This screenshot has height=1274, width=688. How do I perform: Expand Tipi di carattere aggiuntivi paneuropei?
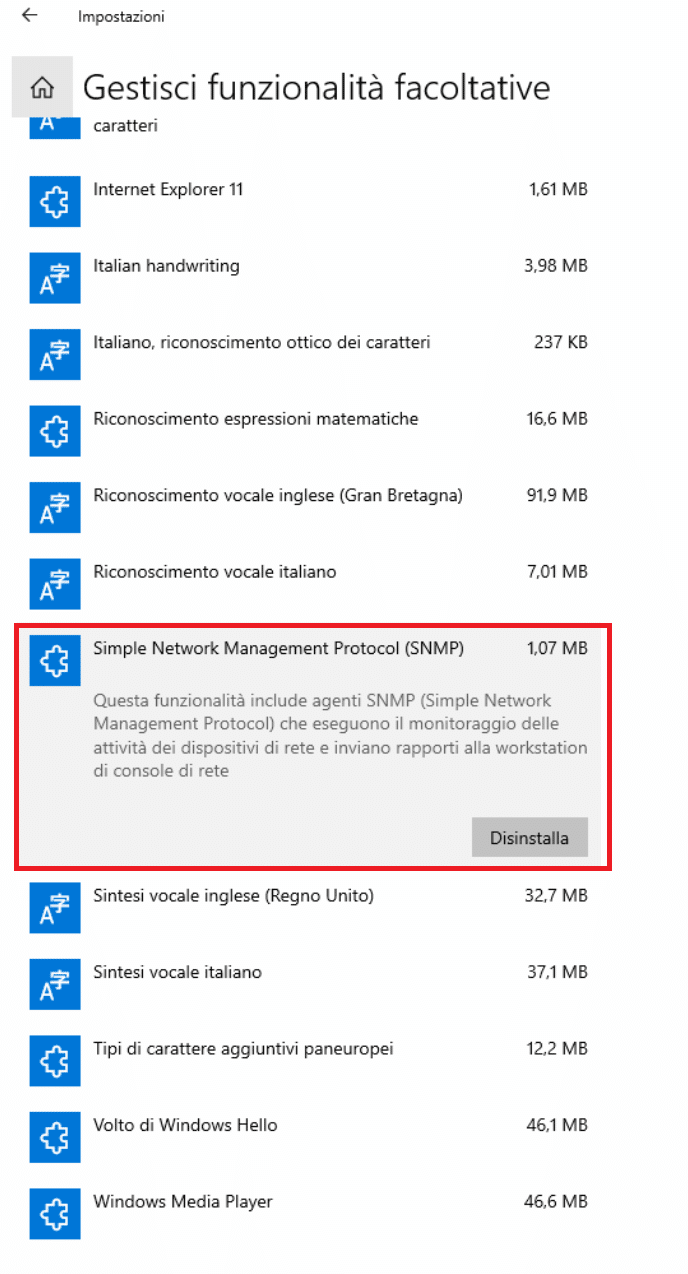pyautogui.click(x=308, y=1061)
